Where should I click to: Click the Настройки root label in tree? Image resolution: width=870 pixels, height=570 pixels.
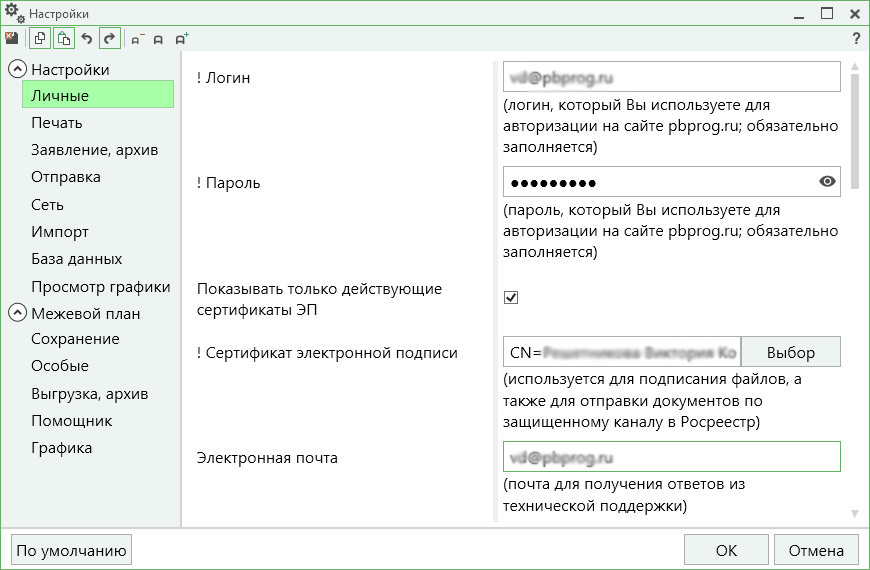click(70, 69)
